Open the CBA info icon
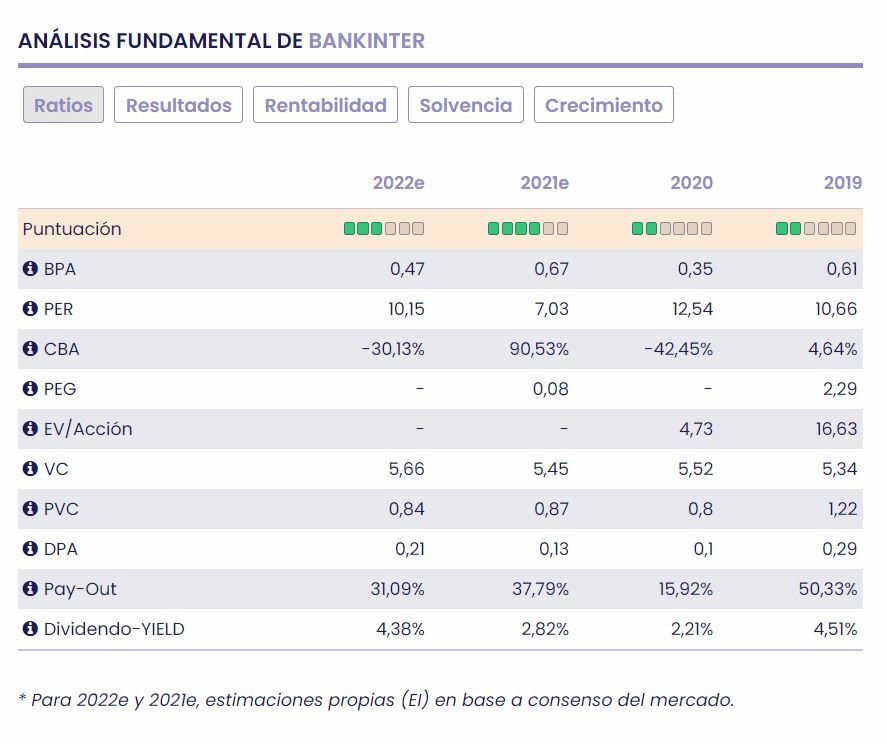The image size is (887, 744). point(30,349)
